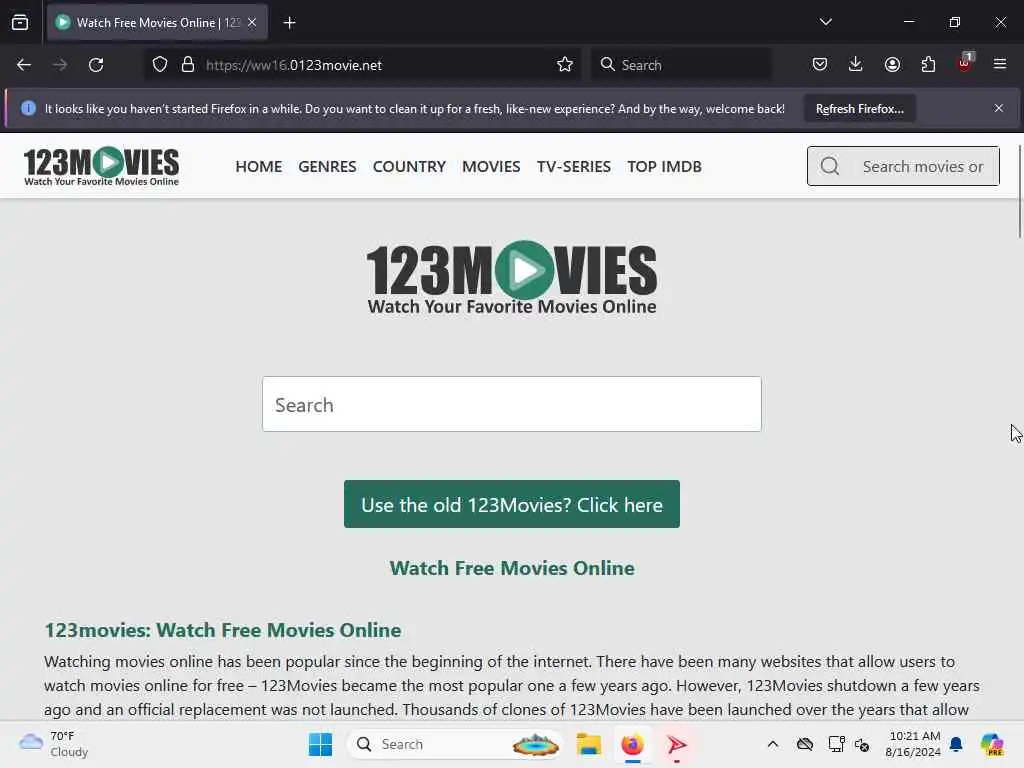
Task: Open the TV-SERIES nav item
Action: [573, 167]
